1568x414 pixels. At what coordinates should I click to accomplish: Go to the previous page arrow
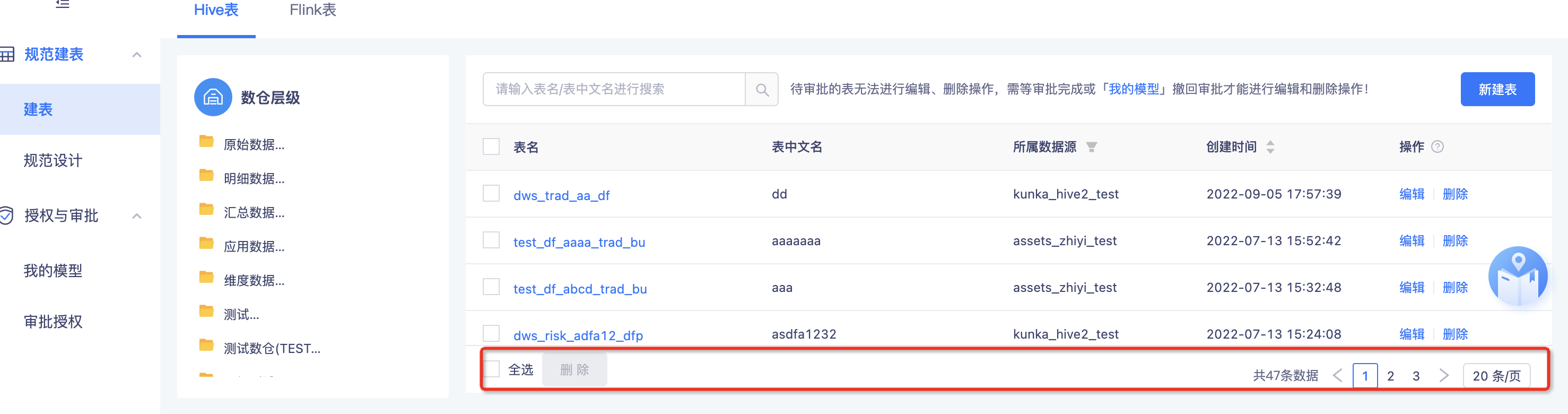1337,376
